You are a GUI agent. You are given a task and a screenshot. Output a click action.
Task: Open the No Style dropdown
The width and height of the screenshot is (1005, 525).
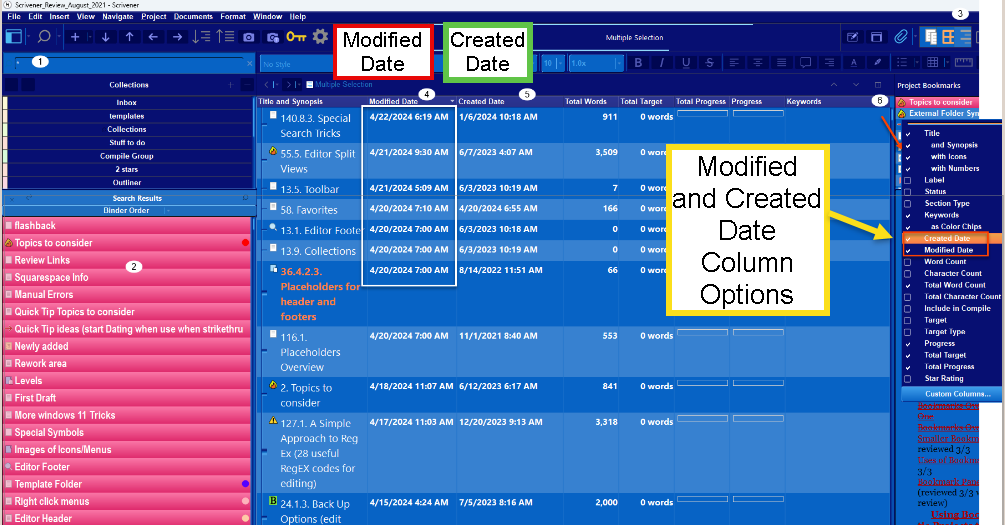(295, 63)
